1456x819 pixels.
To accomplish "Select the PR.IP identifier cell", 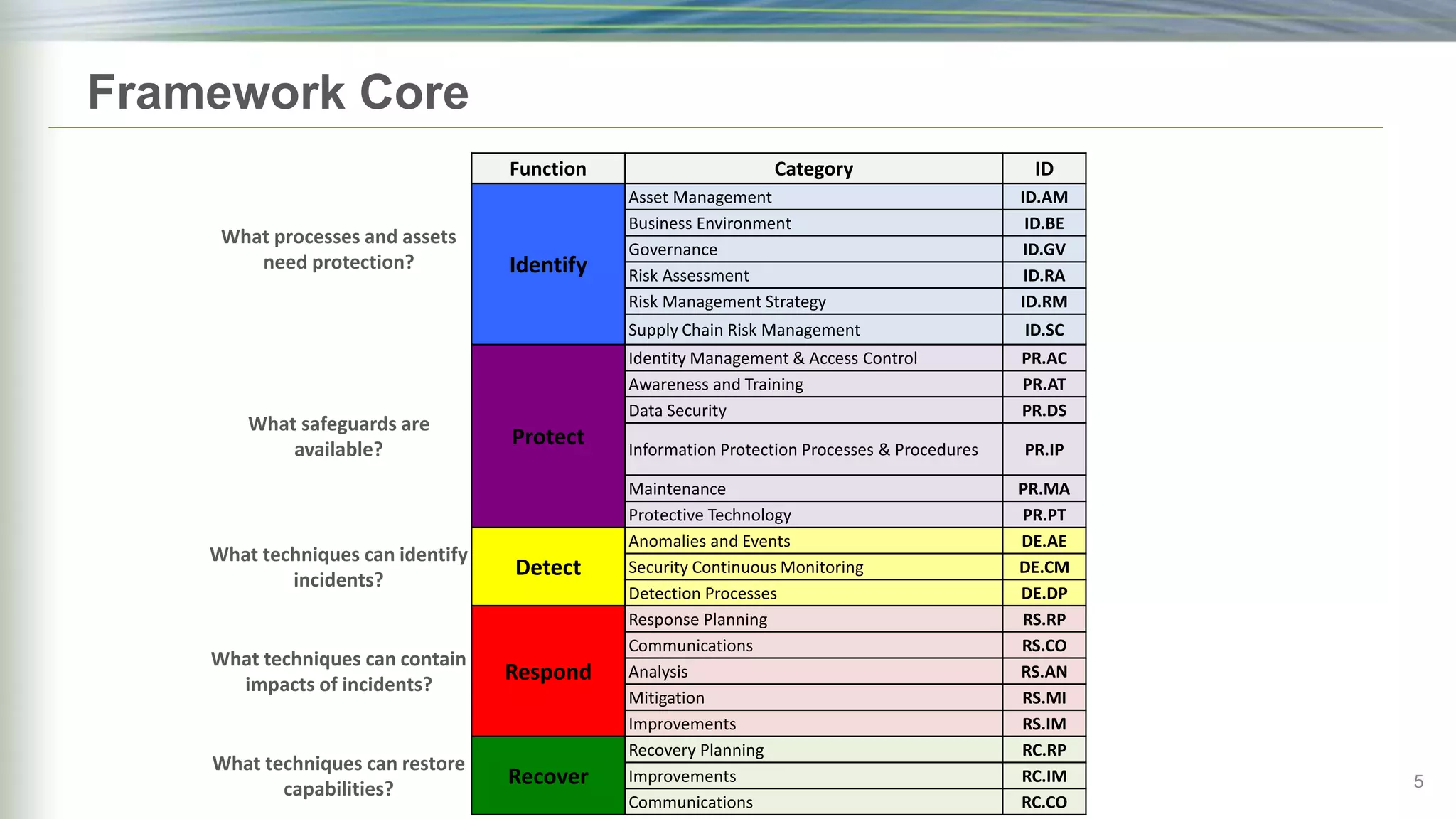I will click(1044, 449).
